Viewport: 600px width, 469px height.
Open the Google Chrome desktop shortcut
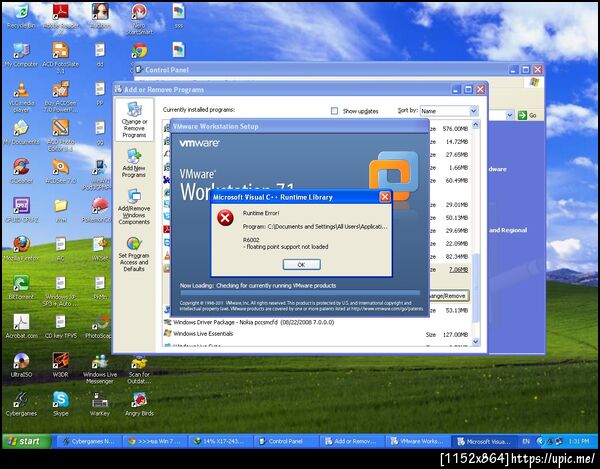(140, 51)
